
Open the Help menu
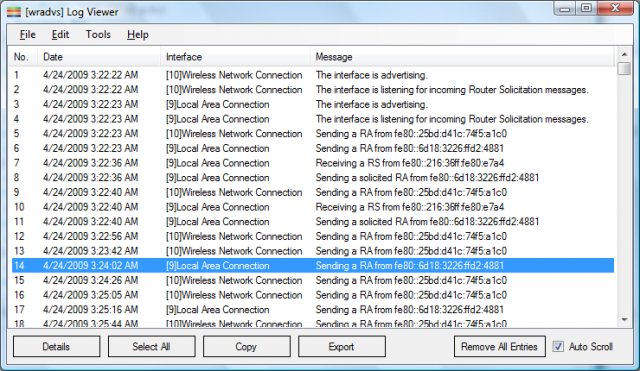[138, 35]
